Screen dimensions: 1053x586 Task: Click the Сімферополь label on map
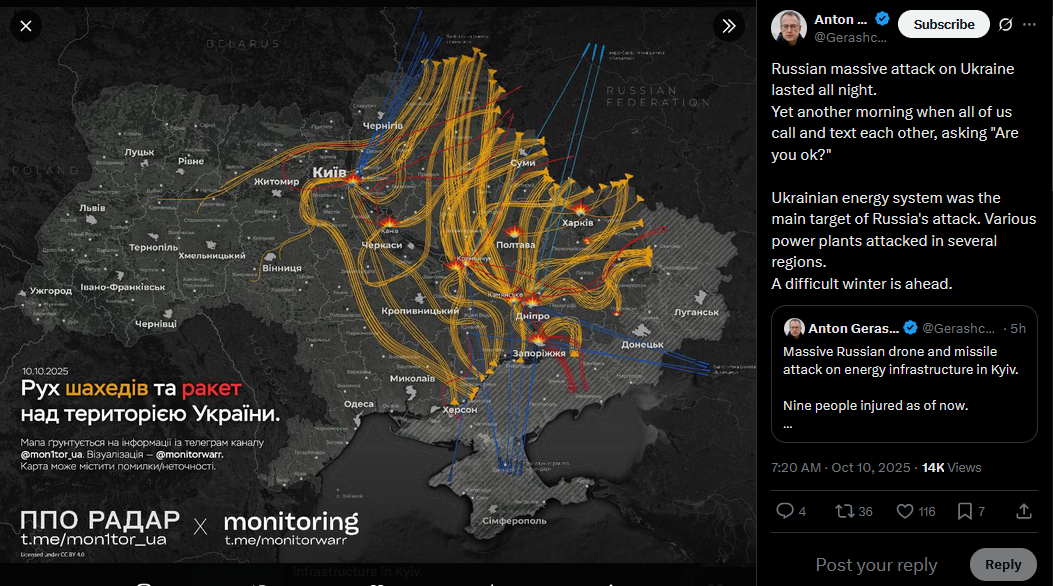(514, 521)
